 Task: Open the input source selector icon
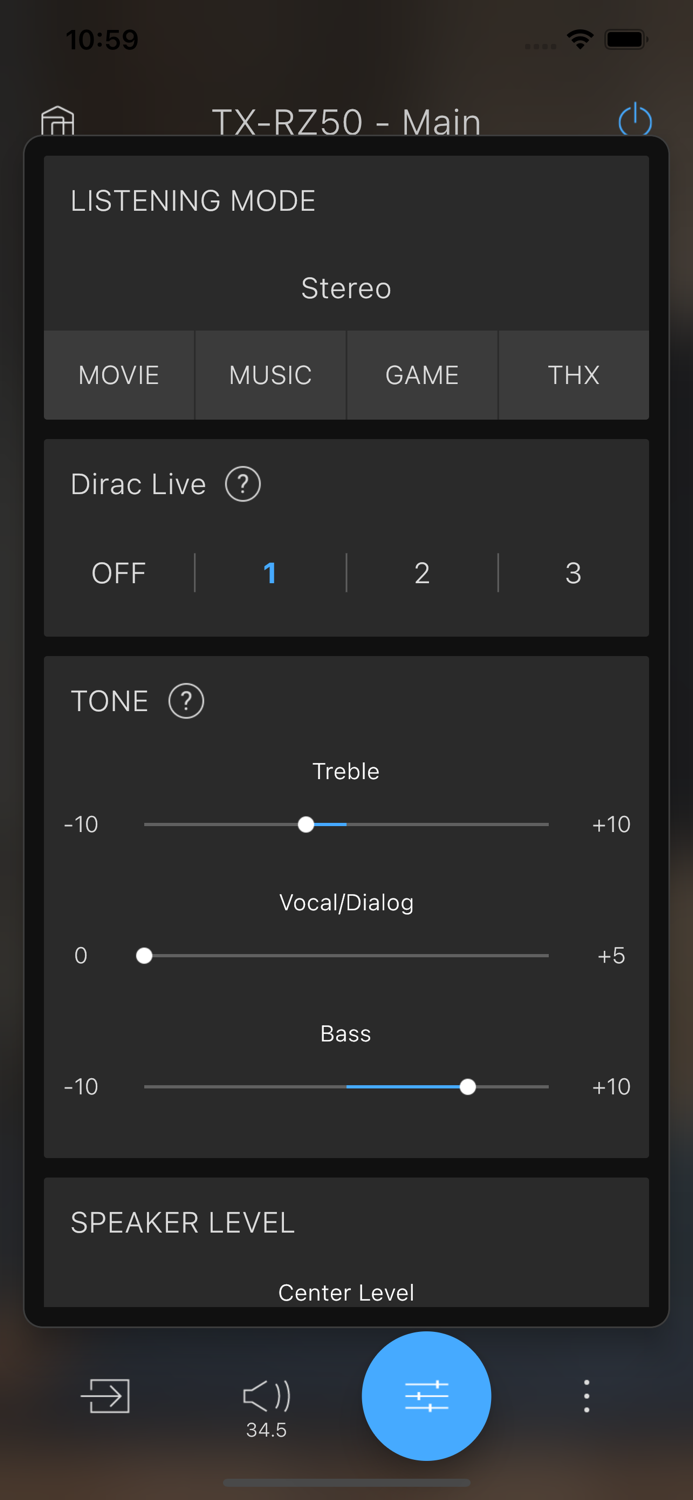106,1396
